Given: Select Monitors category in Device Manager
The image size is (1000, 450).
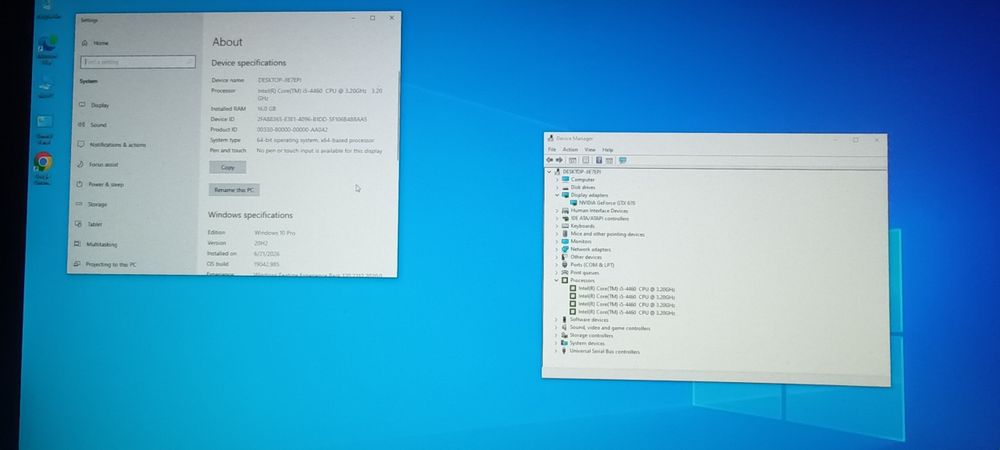Looking at the screenshot, I should pyautogui.click(x=577, y=242).
